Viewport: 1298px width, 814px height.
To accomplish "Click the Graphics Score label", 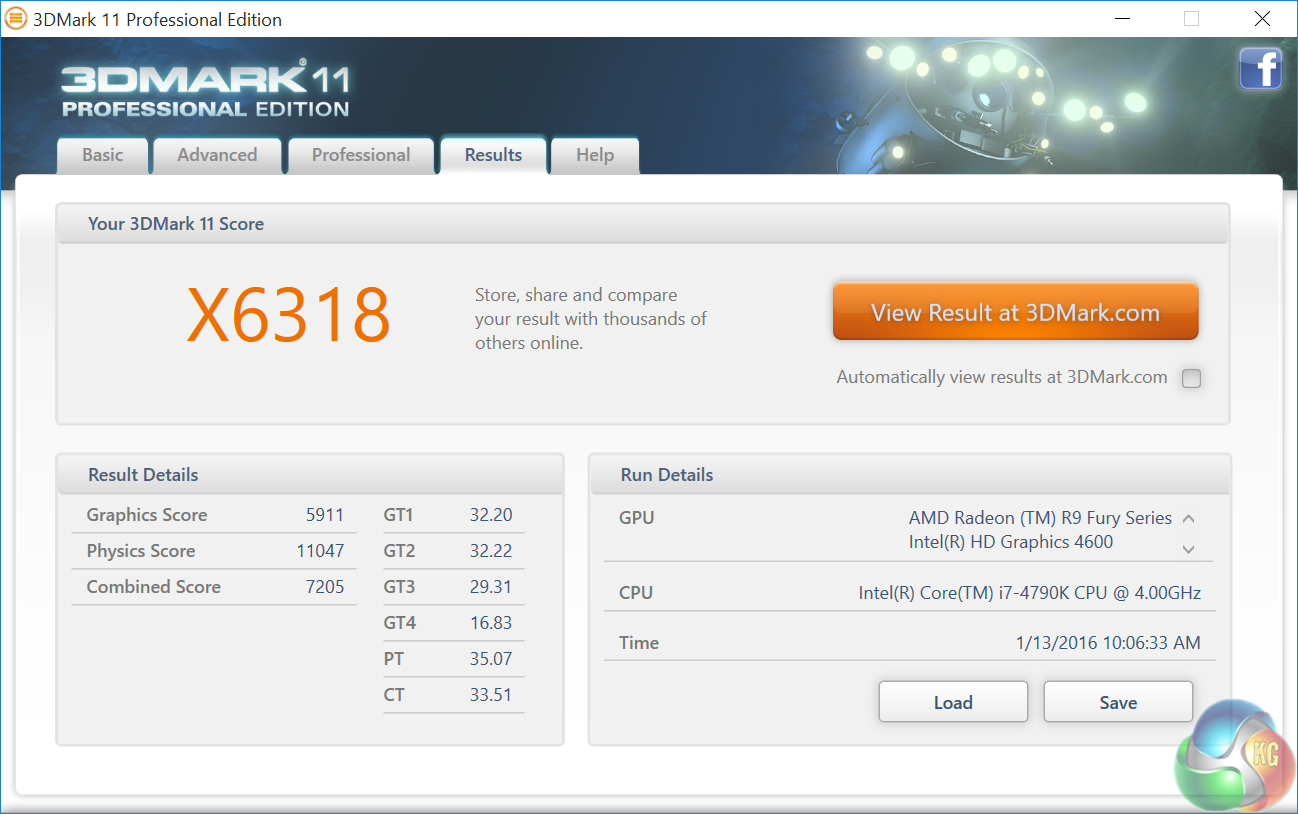I will (147, 515).
